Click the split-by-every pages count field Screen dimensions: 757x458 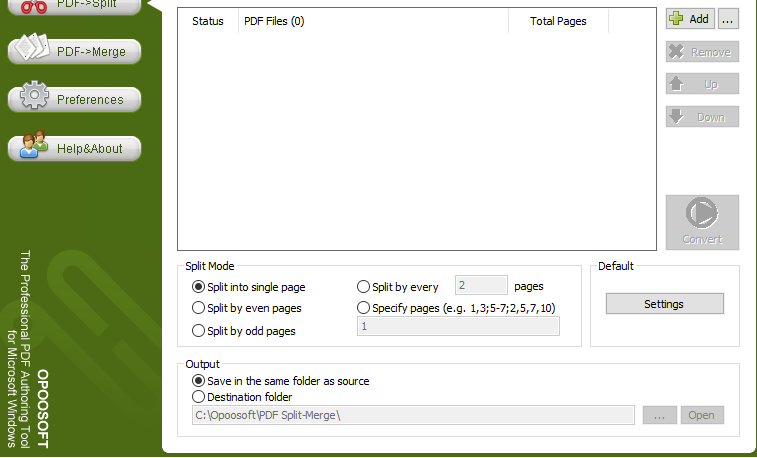point(481,285)
